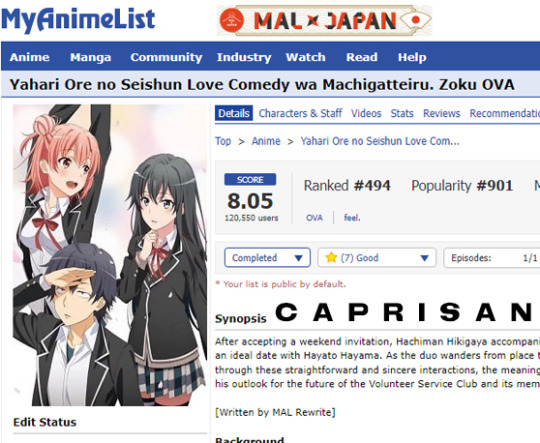Open the Manga menu
Viewport: 540px width, 443px height.
[91, 57]
